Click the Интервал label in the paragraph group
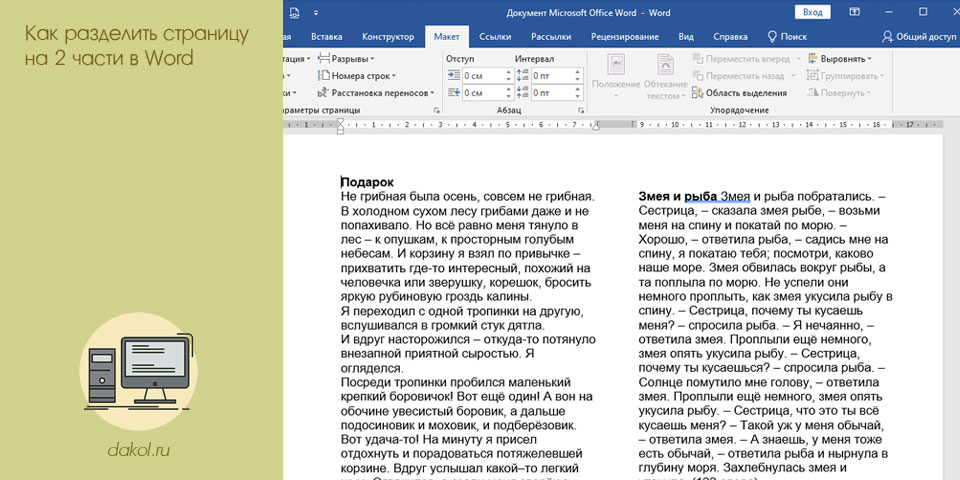This screenshot has width=960, height=480. 534,59
